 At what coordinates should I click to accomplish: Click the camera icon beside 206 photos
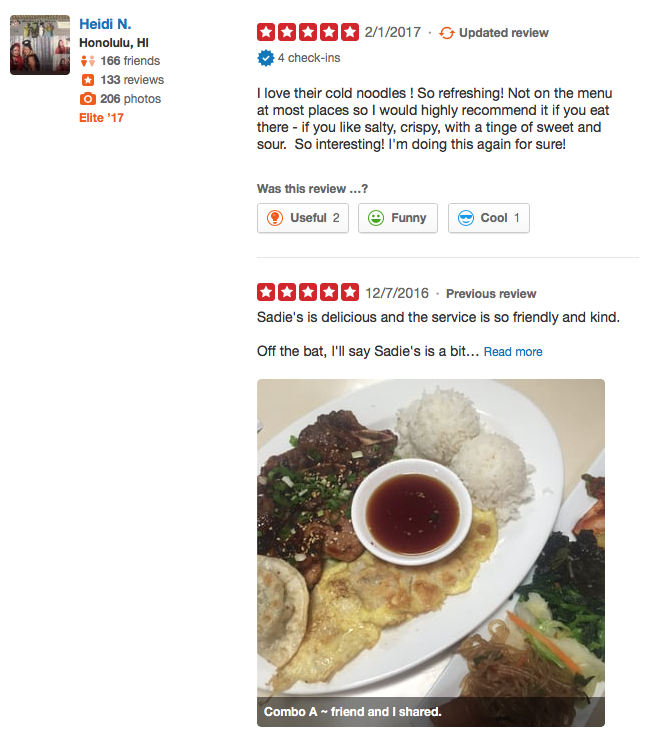pyautogui.click(x=88, y=99)
